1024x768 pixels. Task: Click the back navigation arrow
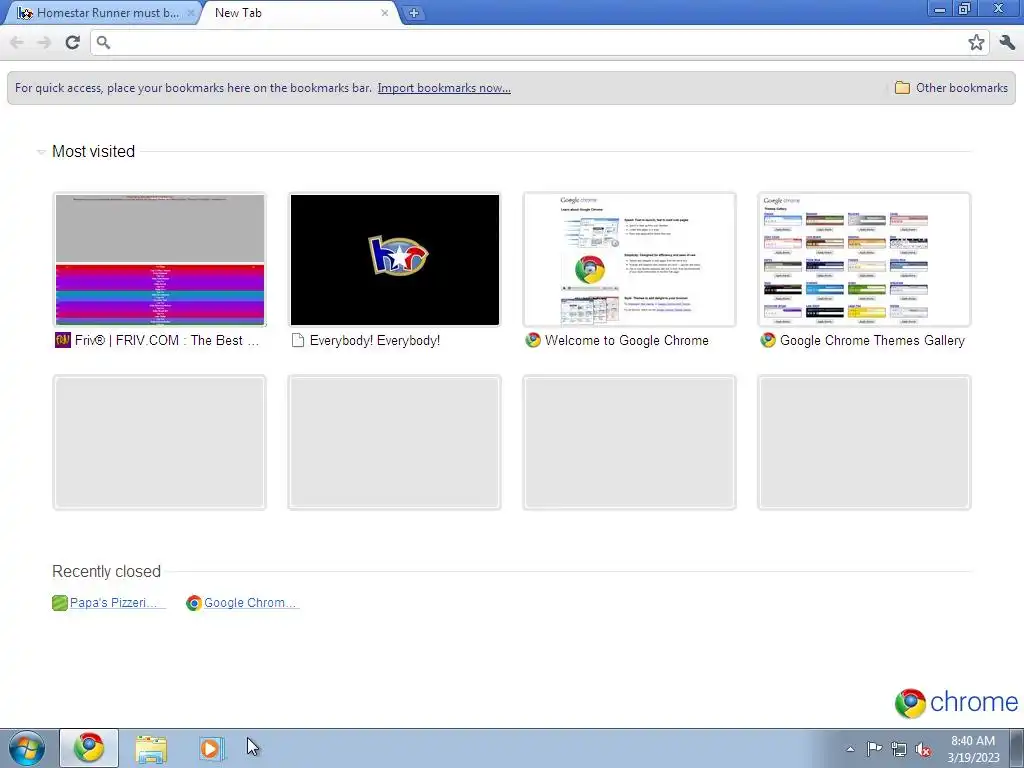pyautogui.click(x=16, y=43)
